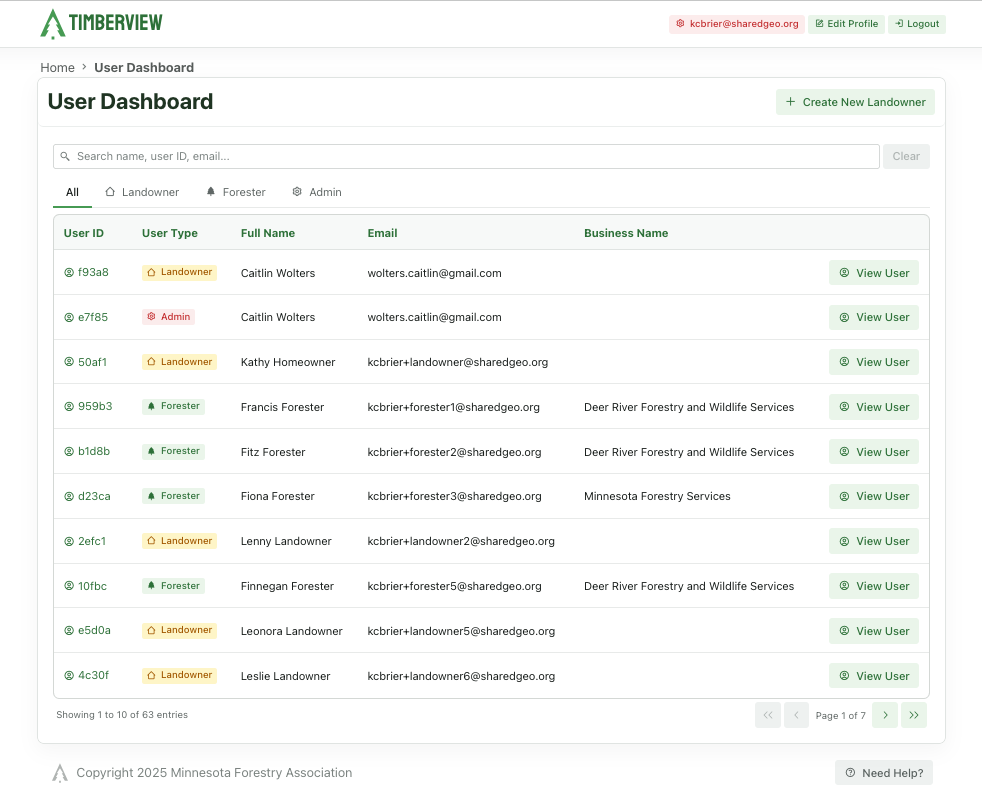The image size is (982, 801).
Task: Click the tree icon in Francis Forester's badge
Action: [x=151, y=406]
